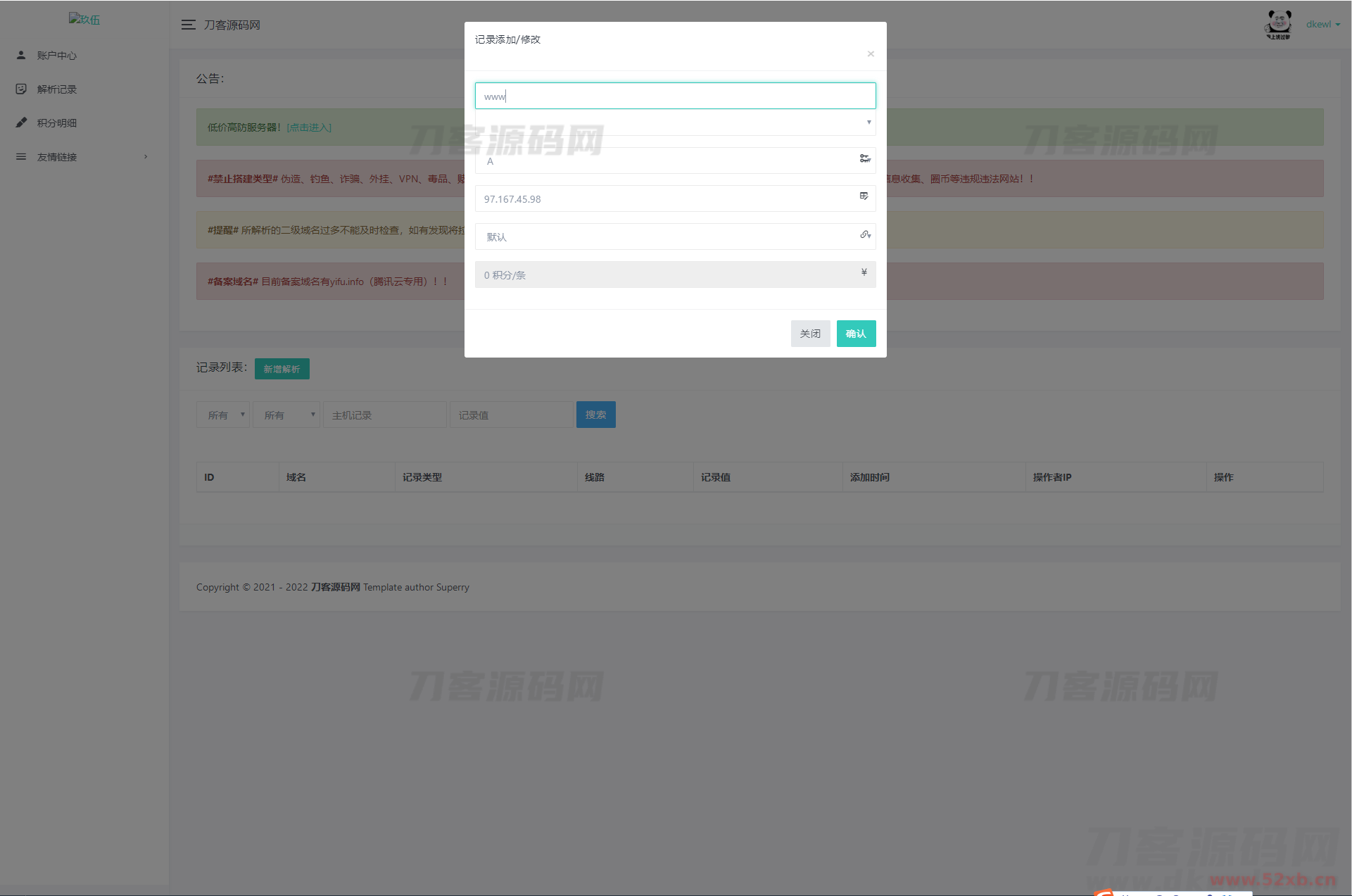Click the account center person icon
This screenshot has width=1352, height=896.
21,55
